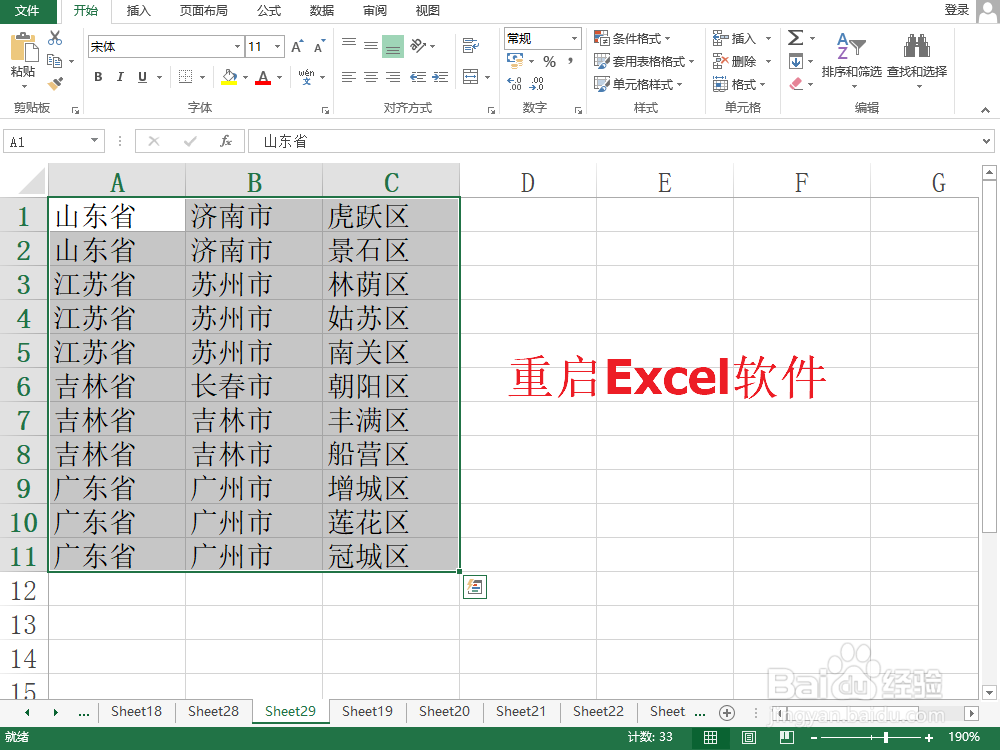Open Find and Select binoculars icon
Viewport: 1000px width, 750px height.
tap(916, 46)
